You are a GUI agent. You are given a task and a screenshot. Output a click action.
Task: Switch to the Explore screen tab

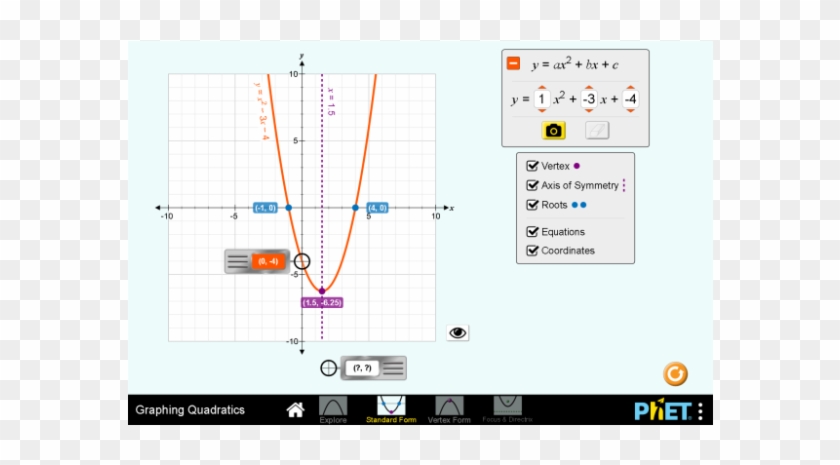333,409
